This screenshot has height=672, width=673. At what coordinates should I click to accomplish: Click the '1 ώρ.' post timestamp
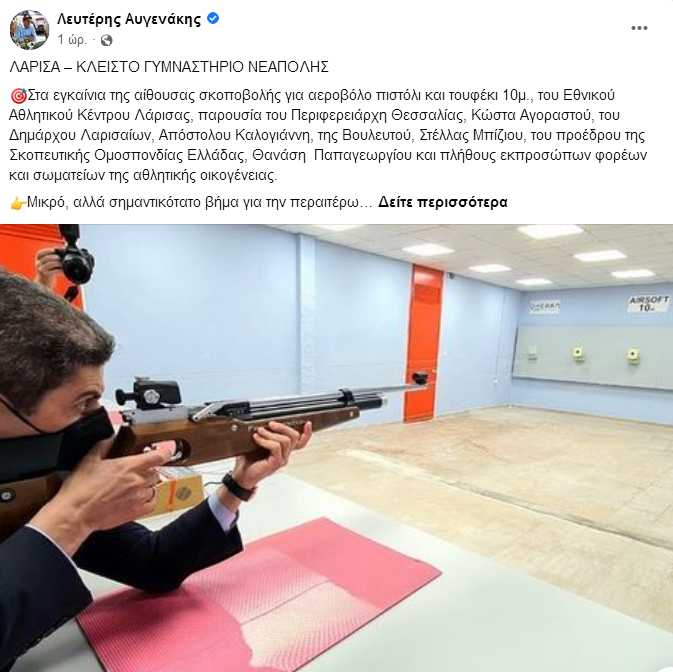click(x=72, y=40)
